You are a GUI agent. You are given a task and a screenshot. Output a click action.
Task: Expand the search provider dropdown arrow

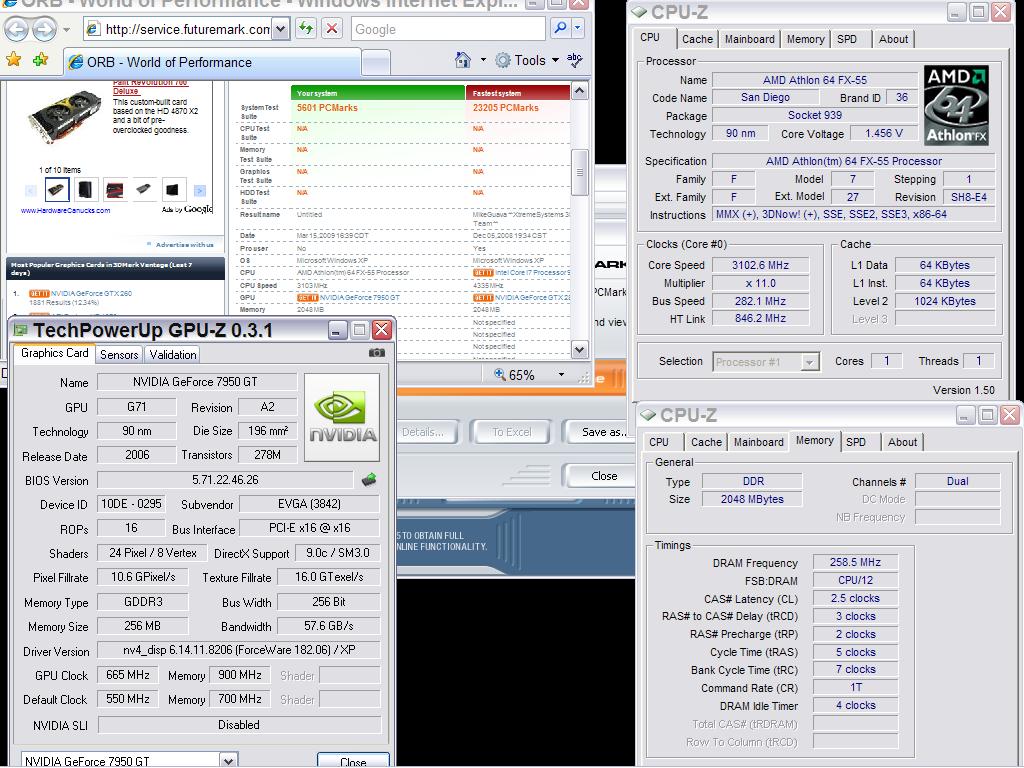point(577,28)
